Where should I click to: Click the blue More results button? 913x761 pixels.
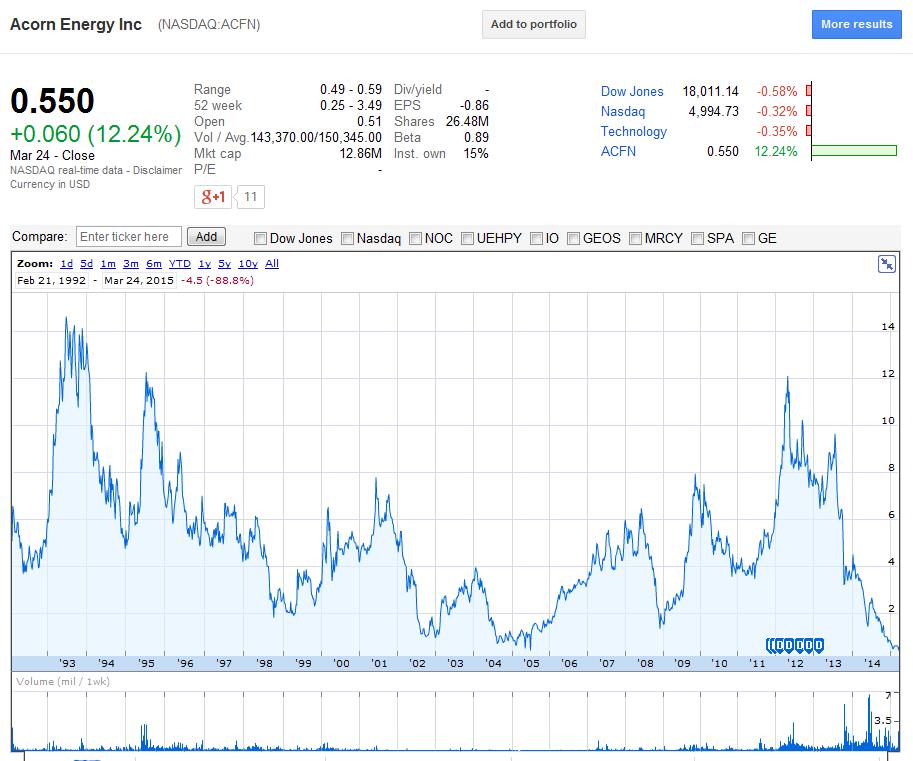click(x=856, y=24)
